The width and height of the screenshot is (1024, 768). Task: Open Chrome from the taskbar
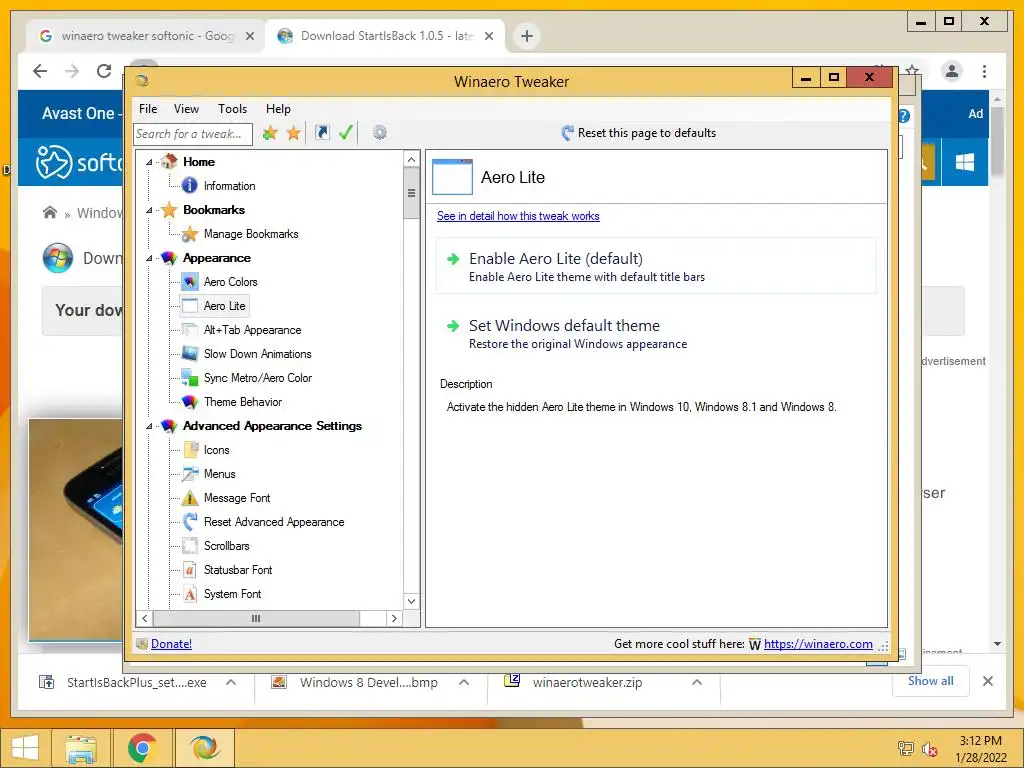pos(142,748)
